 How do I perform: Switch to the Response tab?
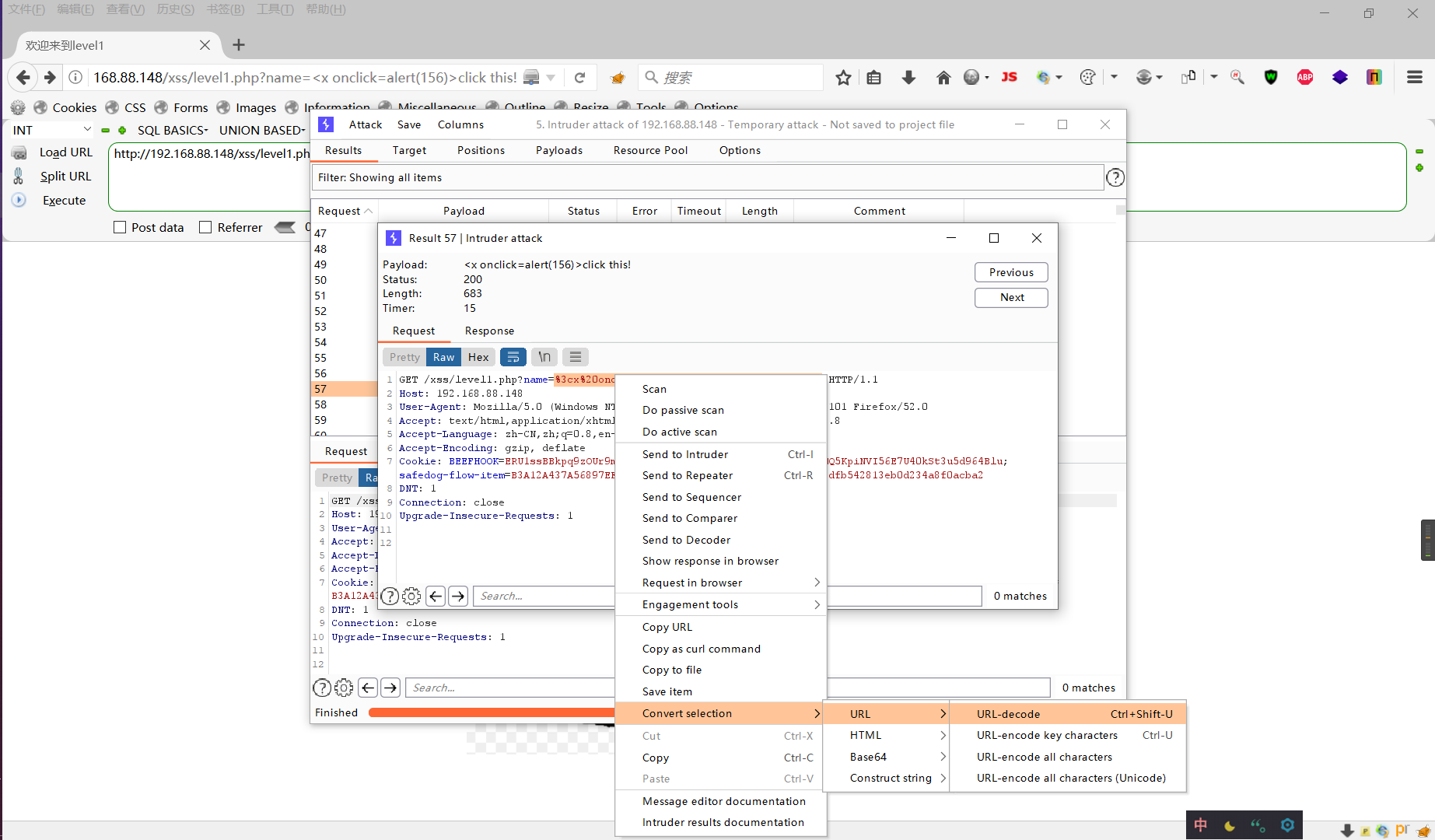coord(489,331)
